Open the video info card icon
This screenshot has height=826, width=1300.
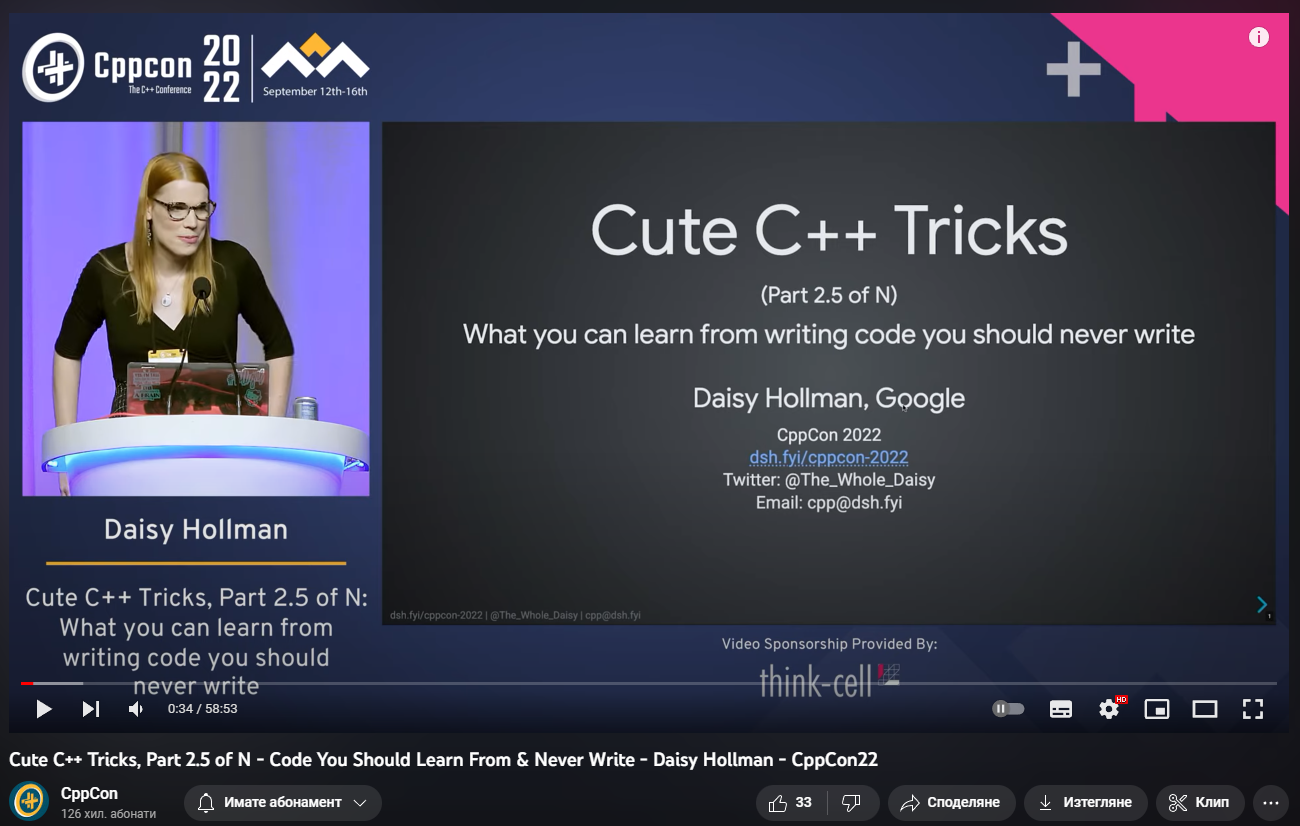1259,38
